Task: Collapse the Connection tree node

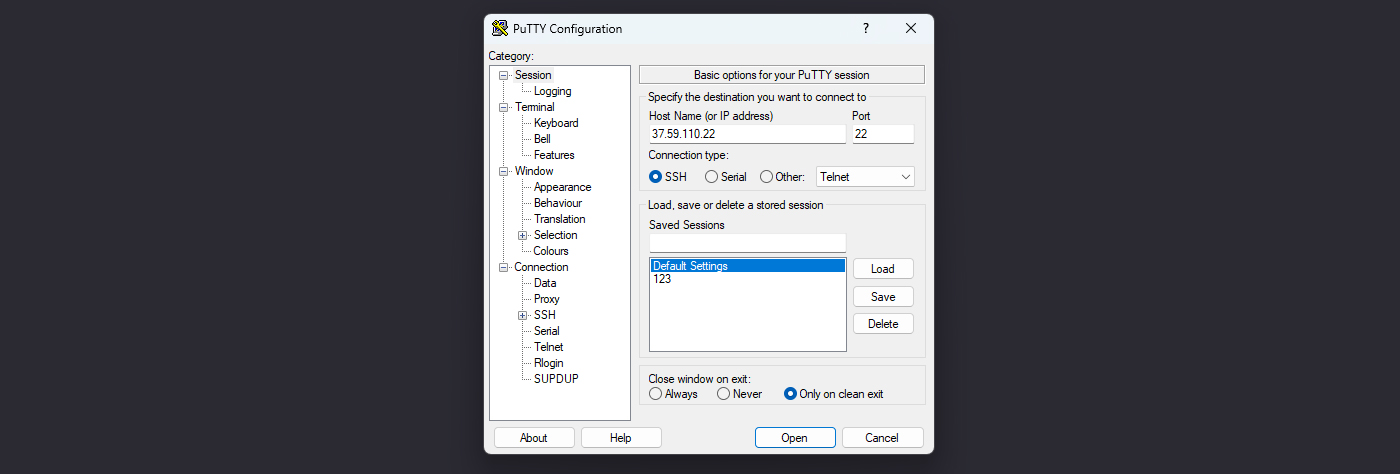Action: click(504, 267)
